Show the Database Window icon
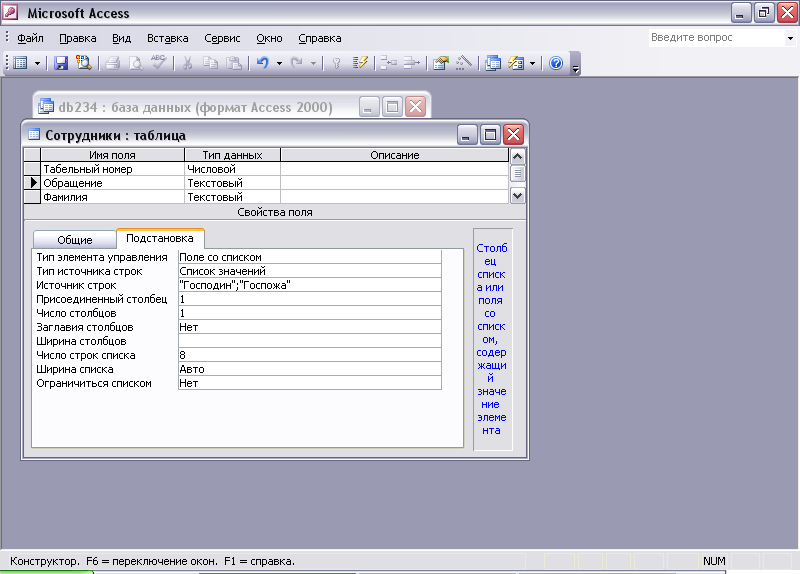This screenshot has width=800, height=574. pyautogui.click(x=492, y=63)
